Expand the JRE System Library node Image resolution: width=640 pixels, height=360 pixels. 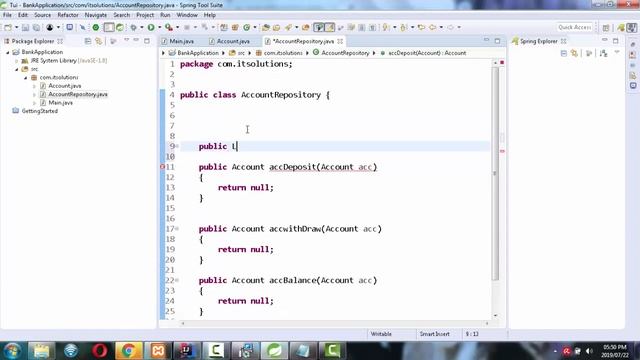[17, 61]
